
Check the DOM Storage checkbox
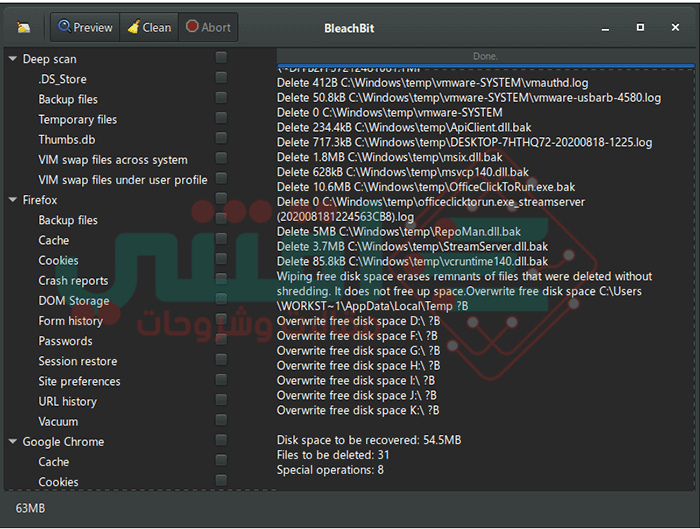[x=221, y=299]
